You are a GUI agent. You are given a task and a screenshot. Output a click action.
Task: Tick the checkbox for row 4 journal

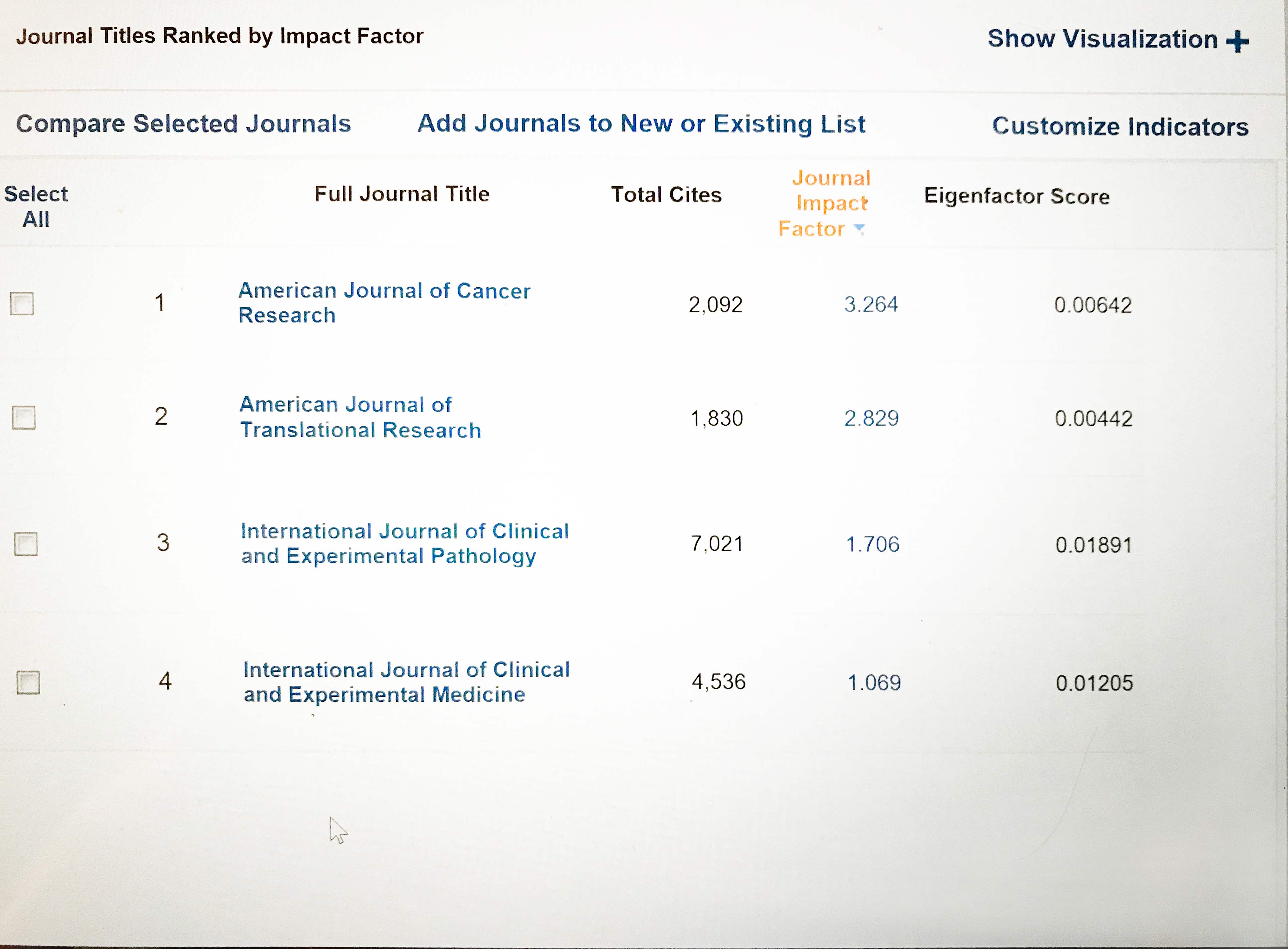pyautogui.click(x=28, y=682)
